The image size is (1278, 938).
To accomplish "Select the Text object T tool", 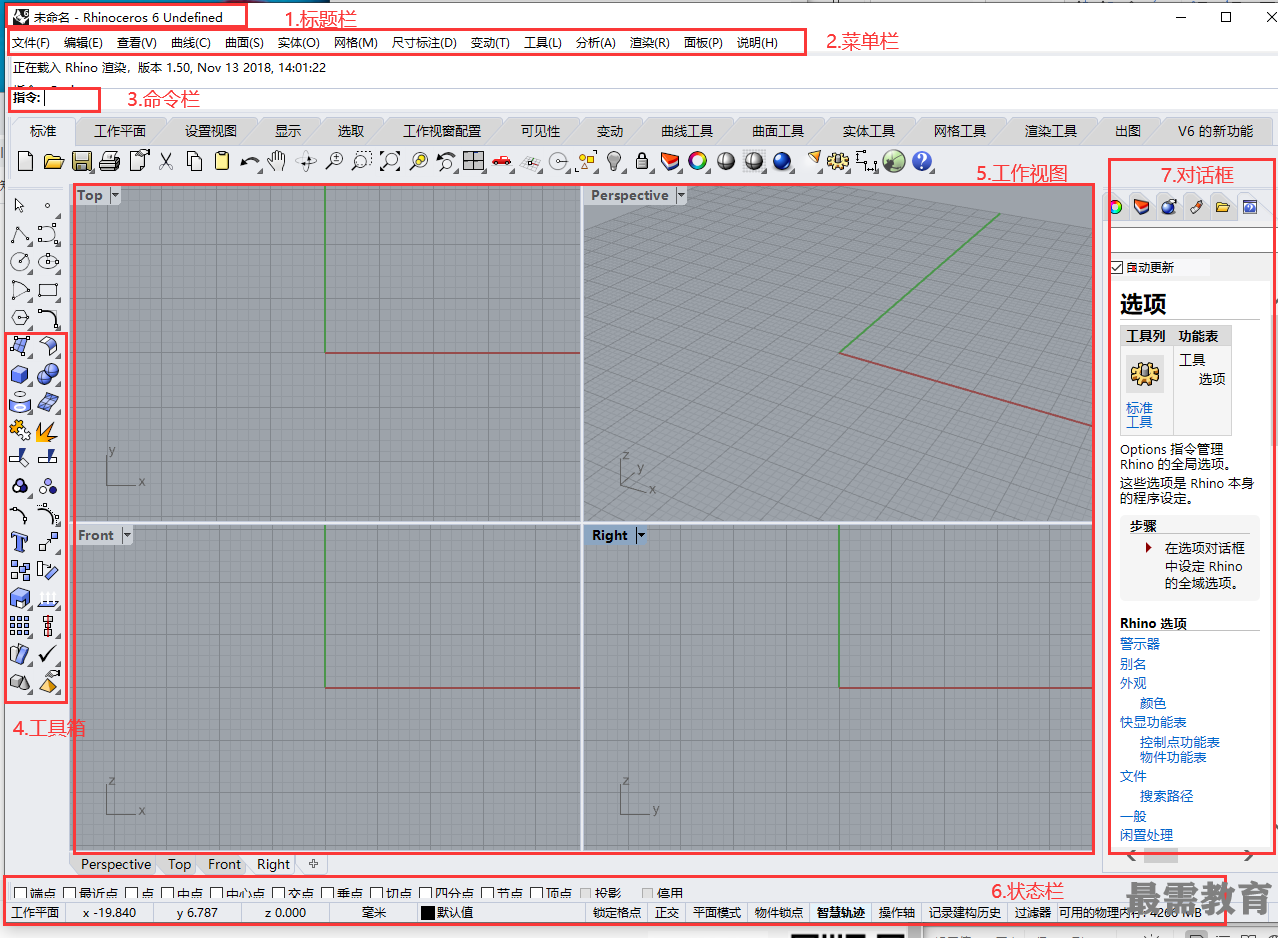I will pyautogui.click(x=19, y=542).
